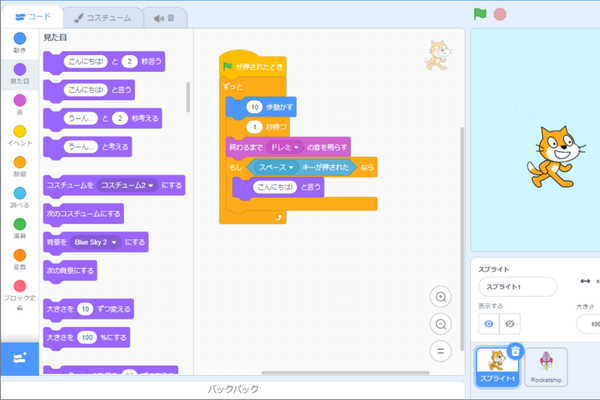This screenshot has height=400, width=600.
Task: Select the Rocketship sprite thumbnail
Action: click(x=546, y=367)
